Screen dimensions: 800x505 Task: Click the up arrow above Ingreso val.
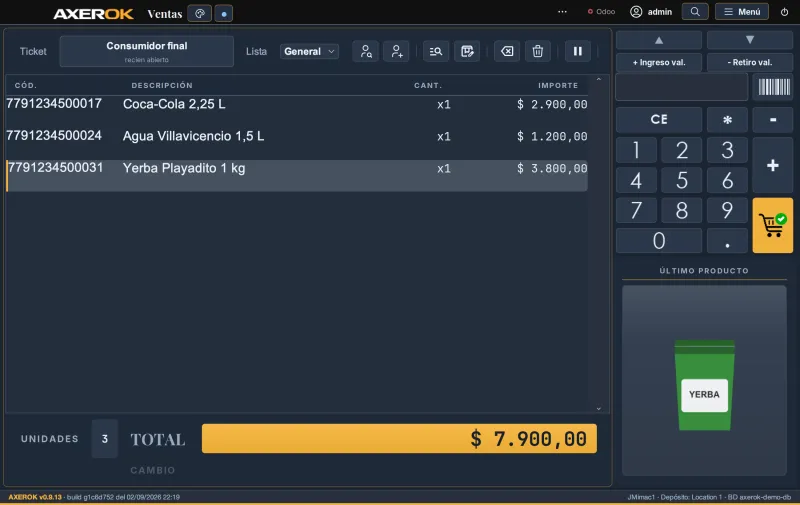pos(659,40)
